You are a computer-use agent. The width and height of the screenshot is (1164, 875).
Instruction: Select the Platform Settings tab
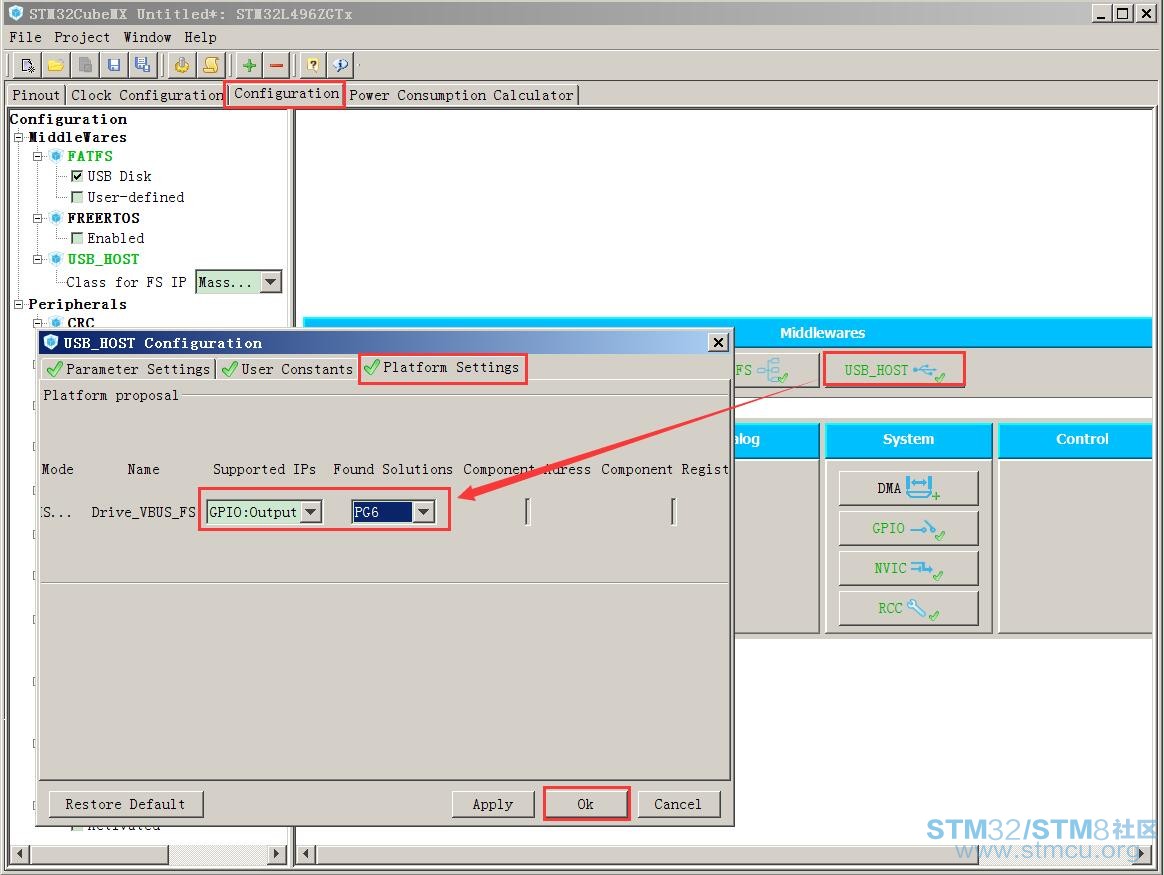click(443, 367)
